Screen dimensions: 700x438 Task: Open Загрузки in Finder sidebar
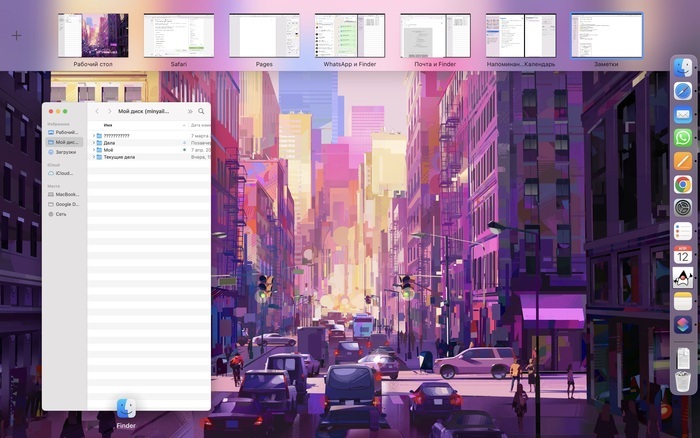coord(64,152)
